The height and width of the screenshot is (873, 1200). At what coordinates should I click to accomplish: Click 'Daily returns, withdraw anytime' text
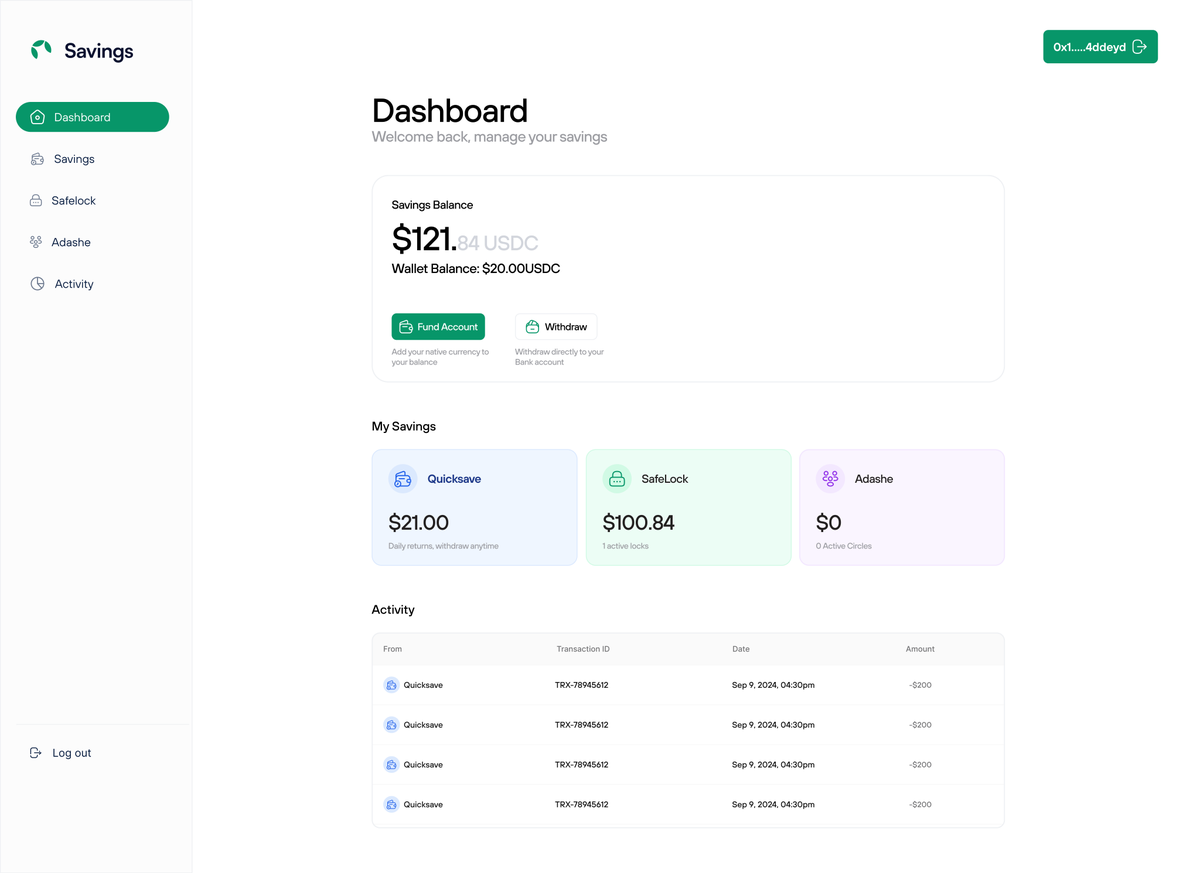click(x=443, y=546)
